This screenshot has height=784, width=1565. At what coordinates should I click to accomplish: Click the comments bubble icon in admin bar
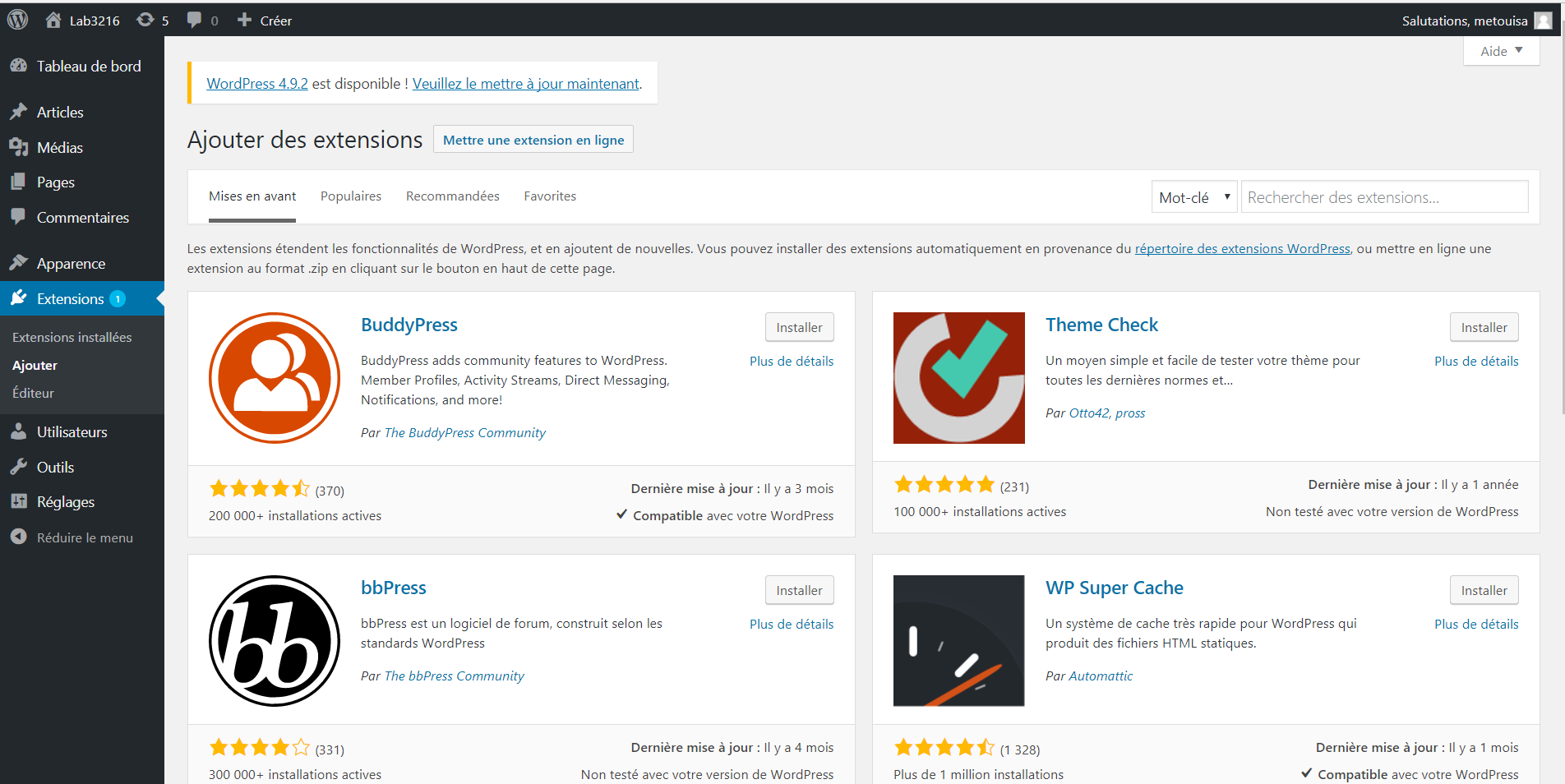click(x=201, y=21)
